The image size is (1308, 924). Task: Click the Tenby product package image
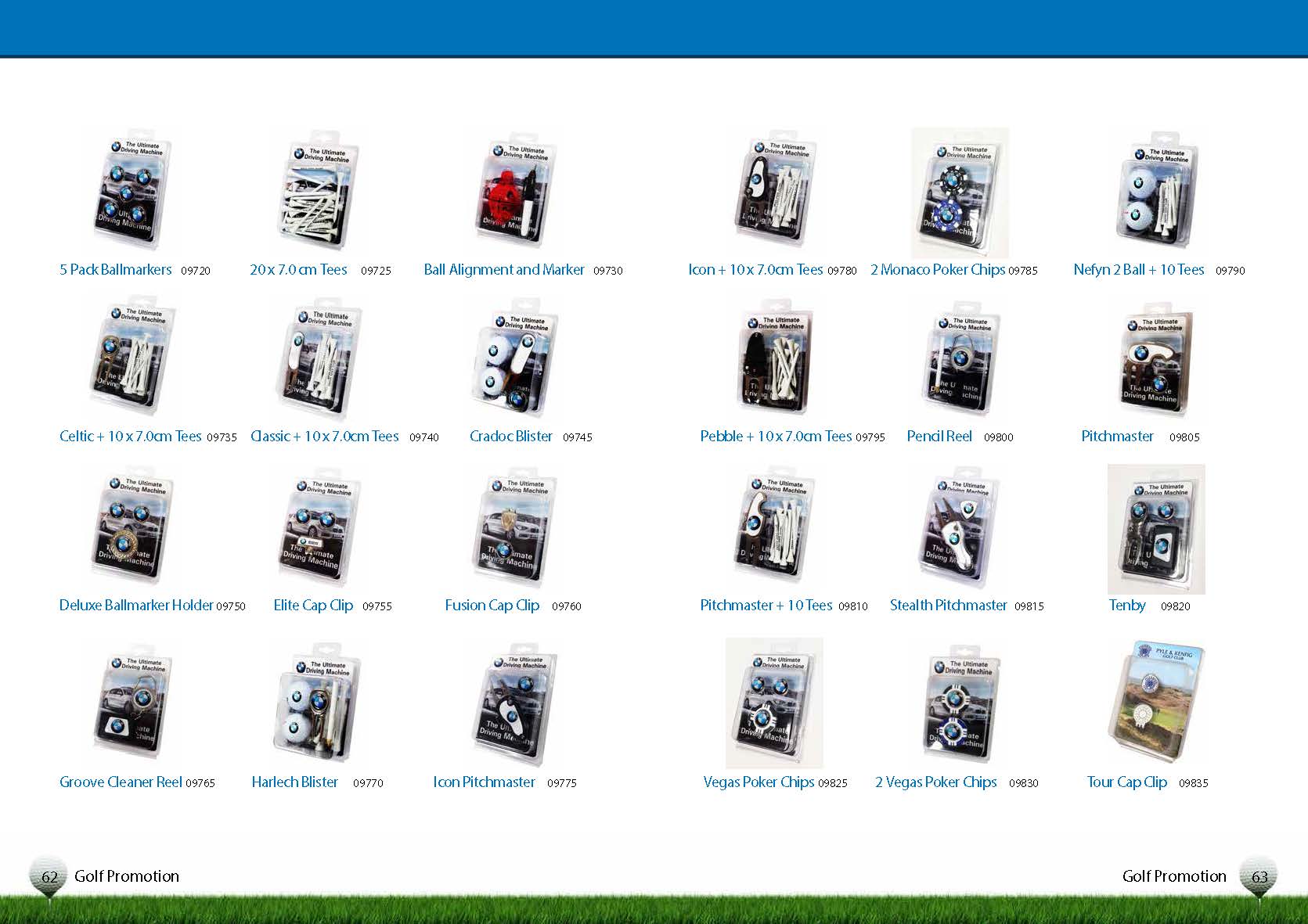coord(1156,529)
